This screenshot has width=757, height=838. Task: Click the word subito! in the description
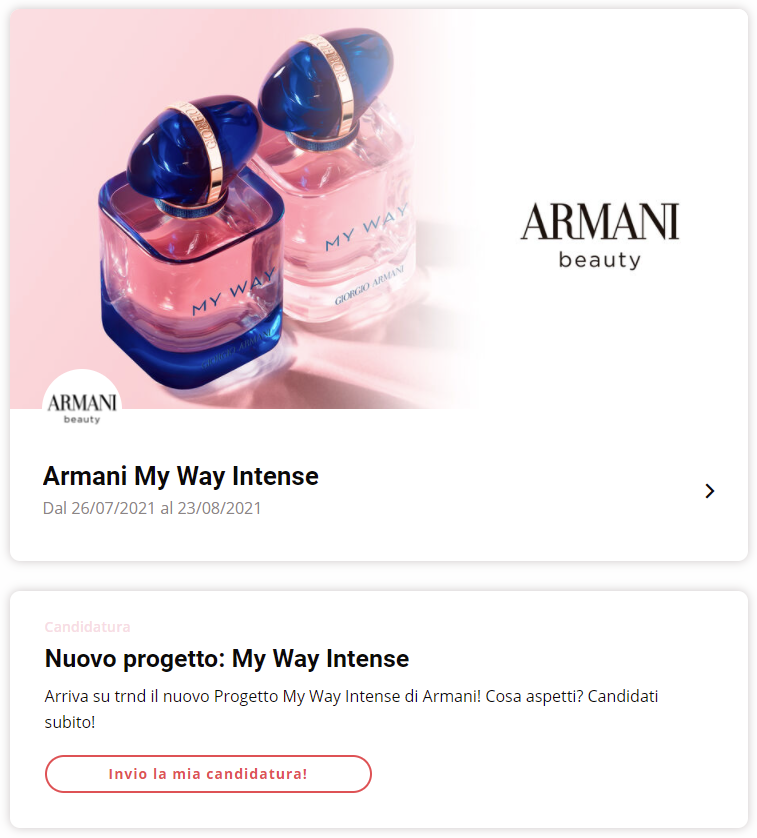[x=70, y=722]
